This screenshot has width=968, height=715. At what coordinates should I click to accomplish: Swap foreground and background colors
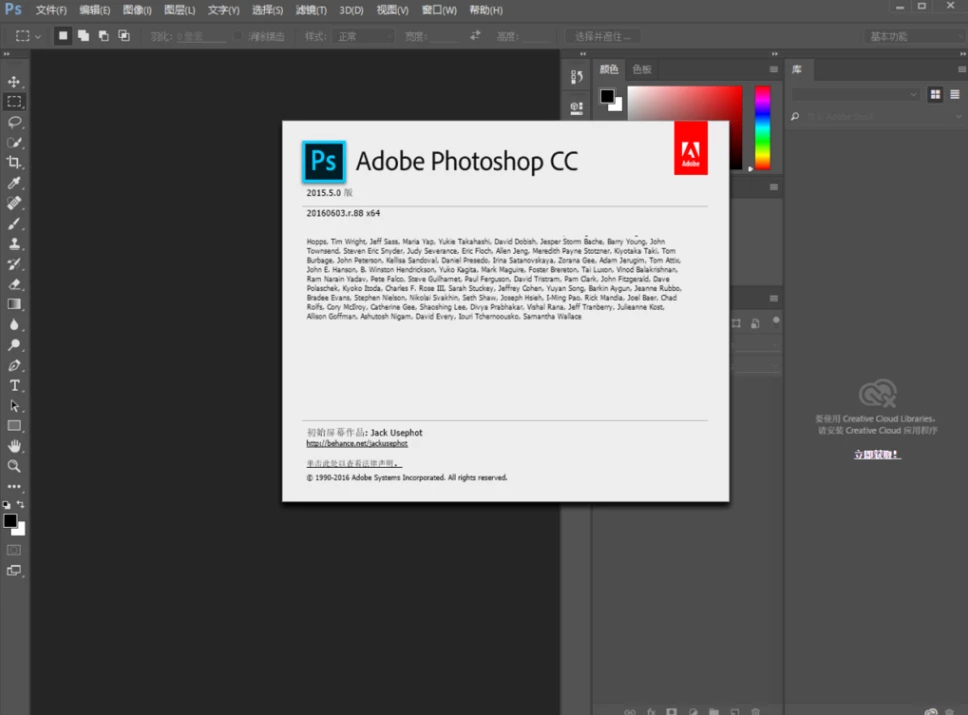(20, 504)
